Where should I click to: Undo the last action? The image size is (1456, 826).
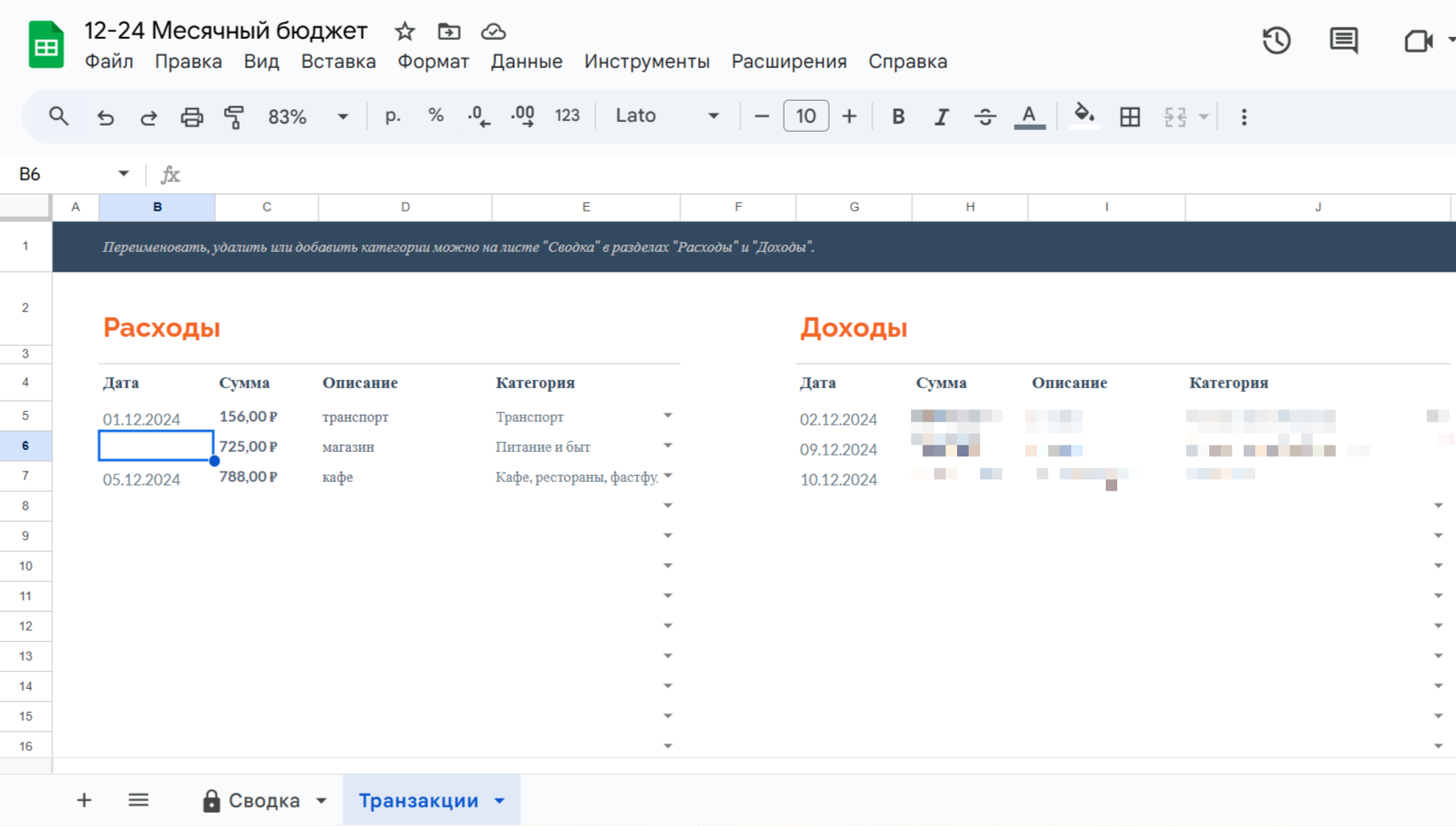pos(105,117)
